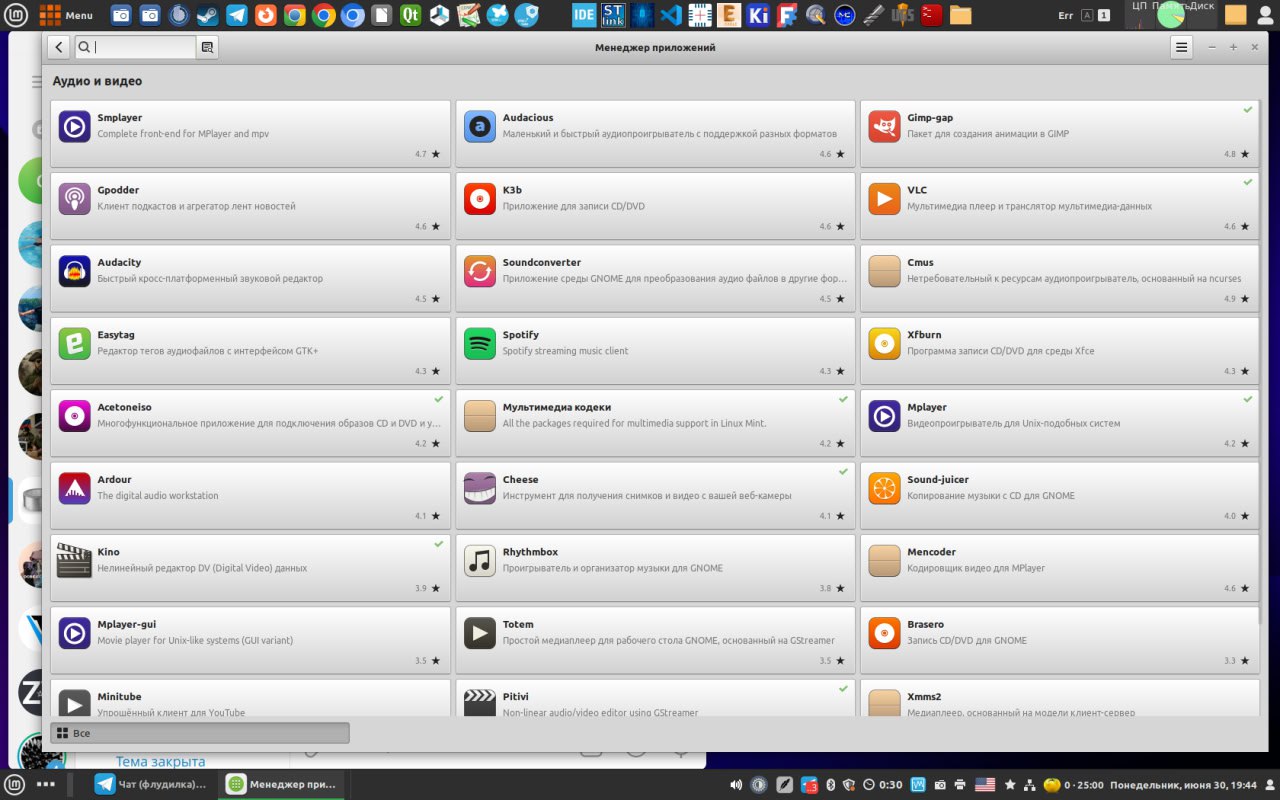Open the Spotify green icon

pyautogui.click(x=480, y=343)
